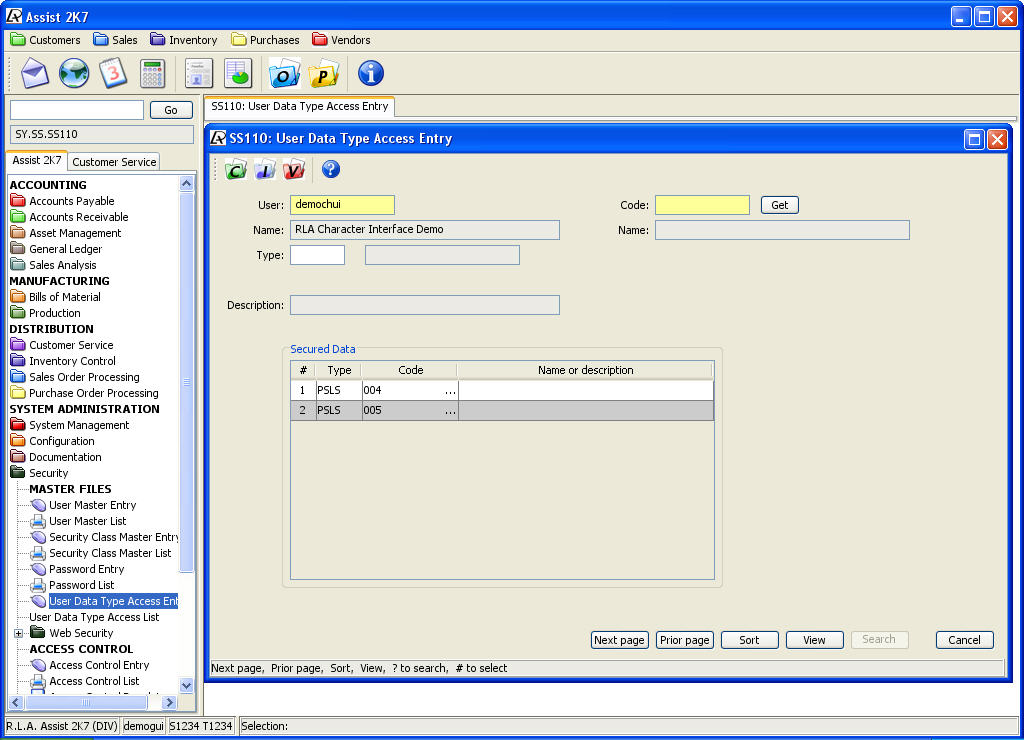This screenshot has height=740, width=1024.
Task: Open the General Ledger folder
Action: (x=57, y=249)
